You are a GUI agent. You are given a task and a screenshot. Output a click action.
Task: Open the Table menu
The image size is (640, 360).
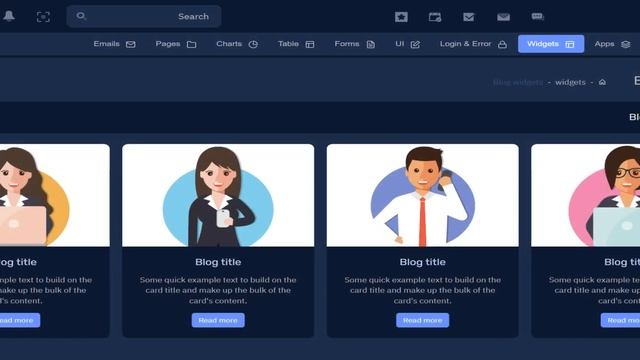296,44
